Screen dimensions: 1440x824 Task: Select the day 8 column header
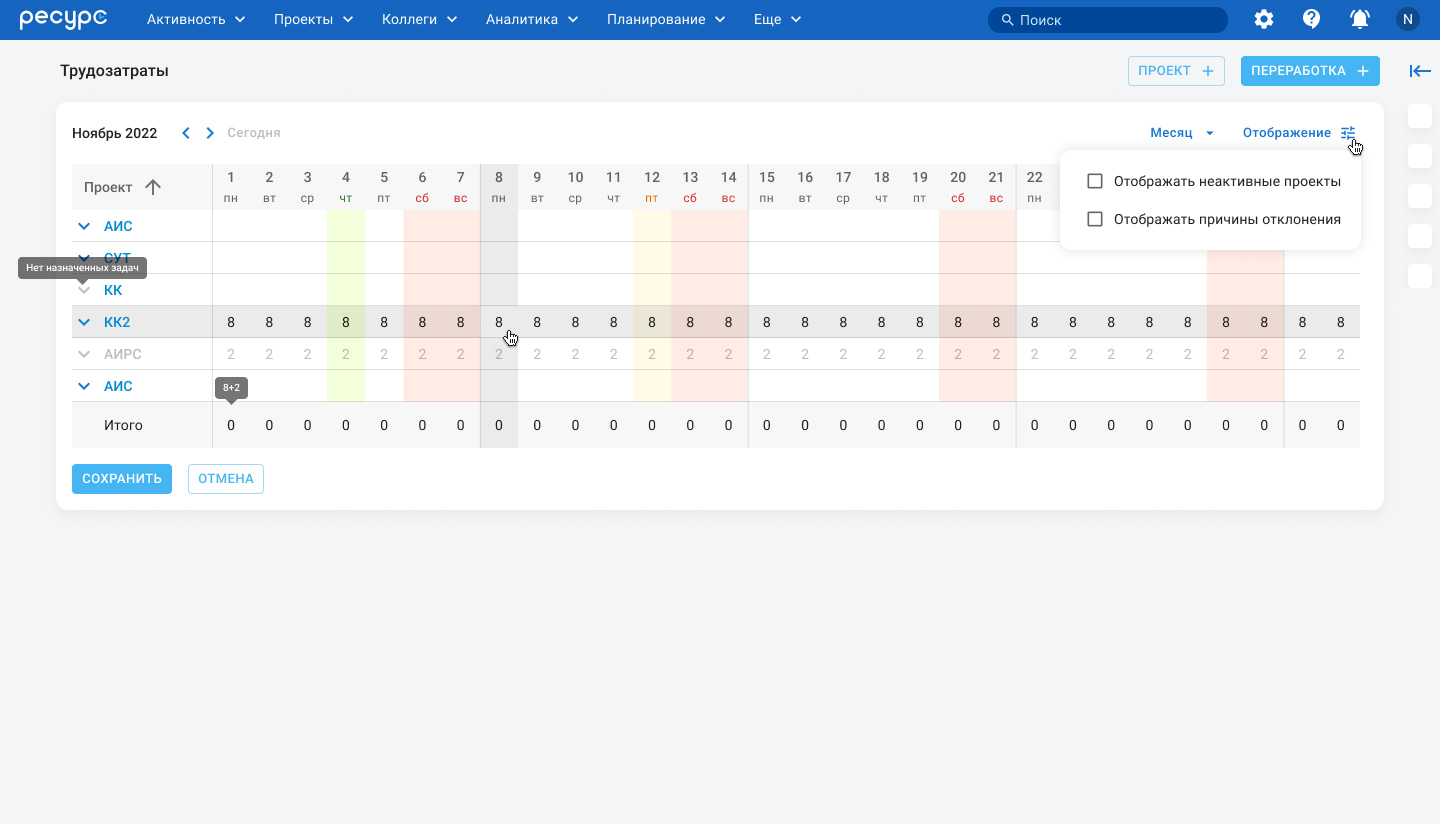click(x=499, y=187)
